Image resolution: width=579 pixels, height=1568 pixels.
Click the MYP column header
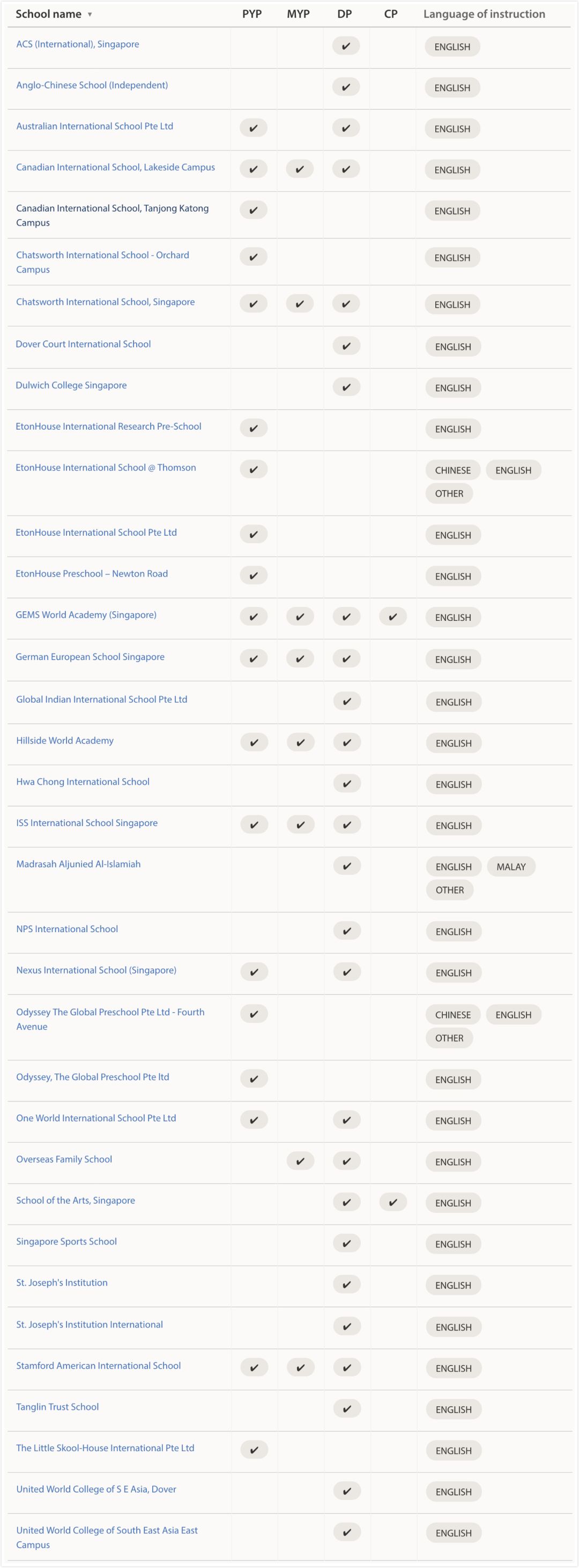(x=298, y=14)
